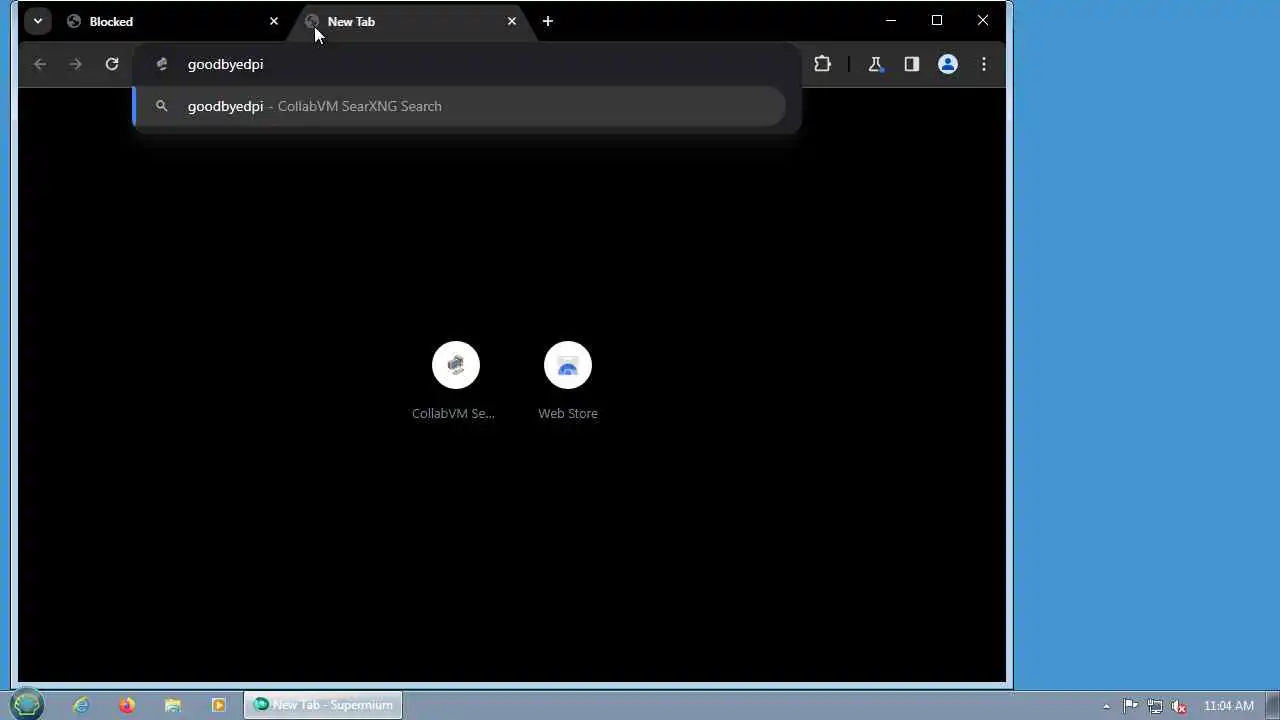Switch to the Blocked tab

(172, 21)
